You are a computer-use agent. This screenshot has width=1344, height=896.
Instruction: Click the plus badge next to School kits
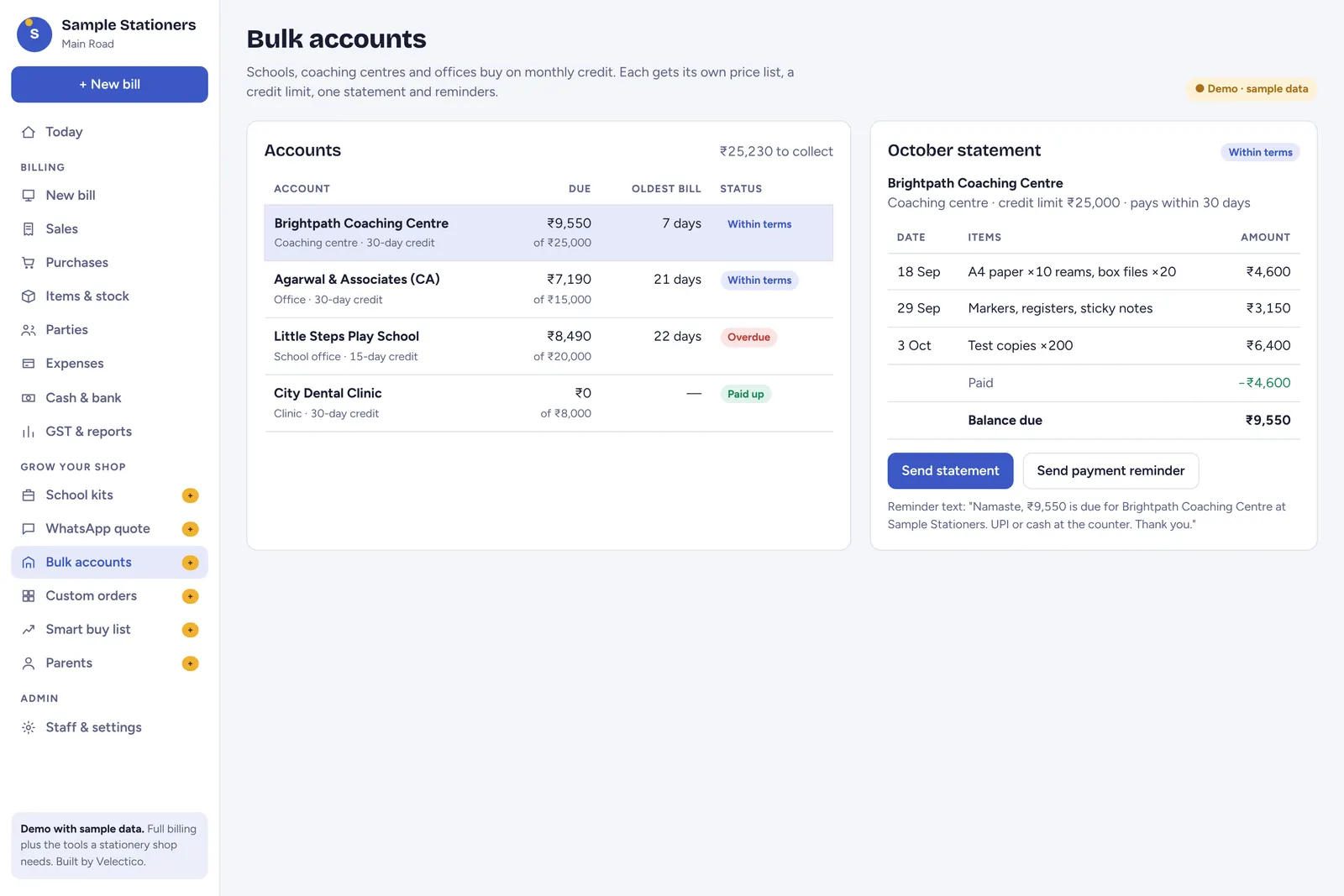(191, 495)
